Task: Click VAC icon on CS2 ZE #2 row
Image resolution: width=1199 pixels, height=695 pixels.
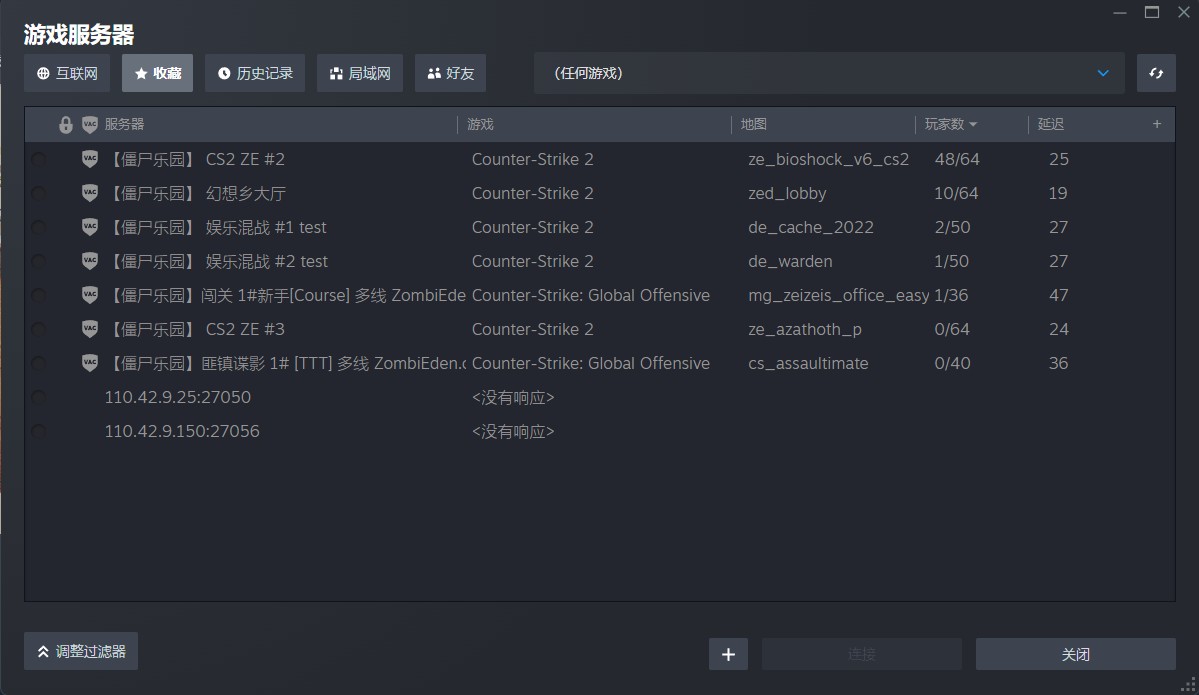Action: 90,159
